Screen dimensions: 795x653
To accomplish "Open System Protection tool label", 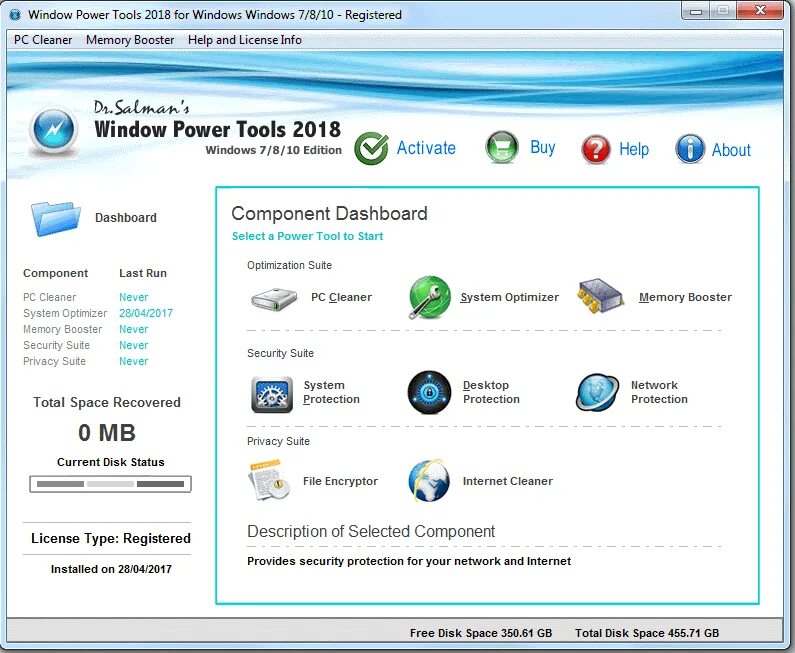I will coord(331,392).
